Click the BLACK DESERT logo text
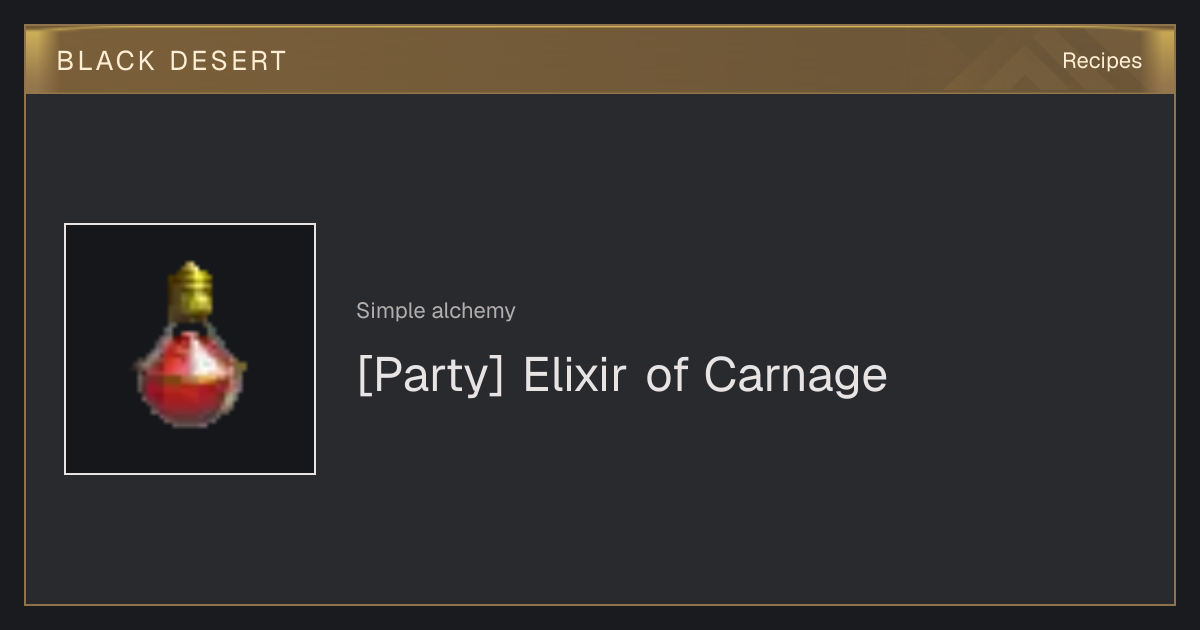 [x=172, y=61]
